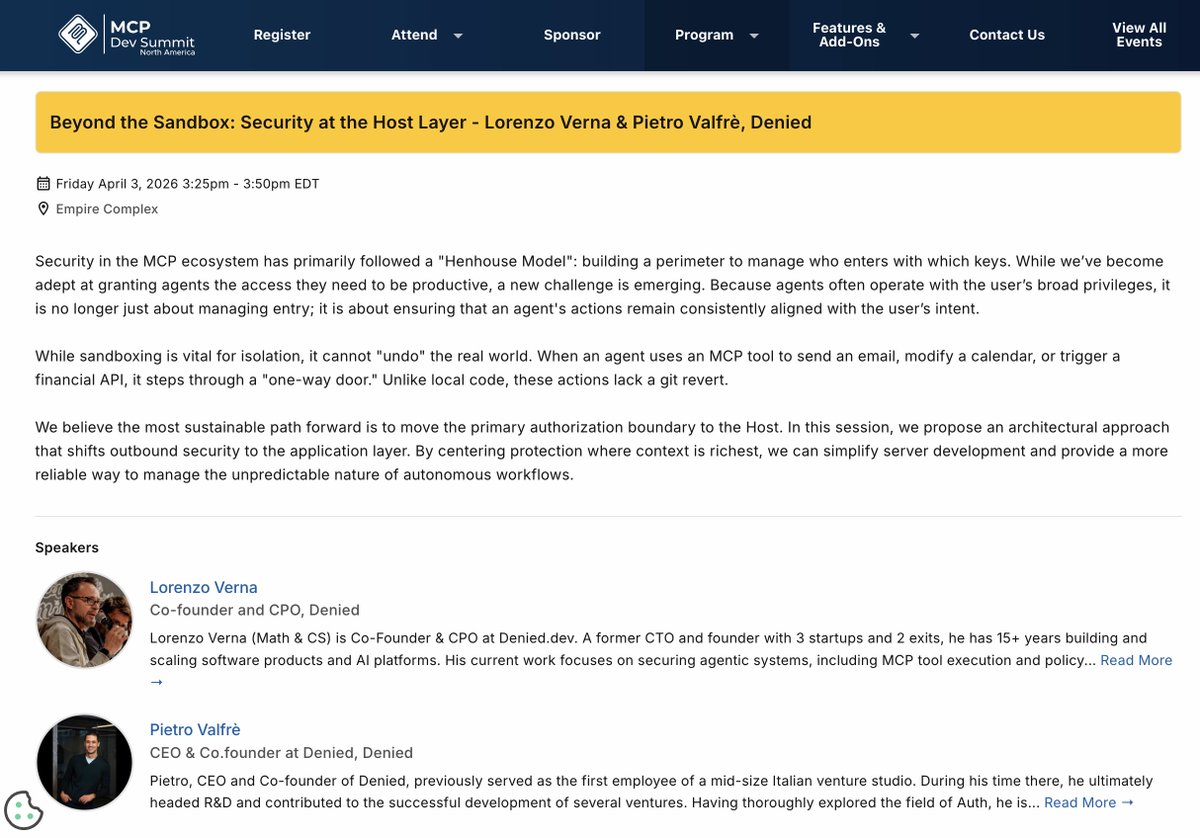
Task: Open Pietro Valfrè's speaker profile link
Action: click(x=195, y=729)
